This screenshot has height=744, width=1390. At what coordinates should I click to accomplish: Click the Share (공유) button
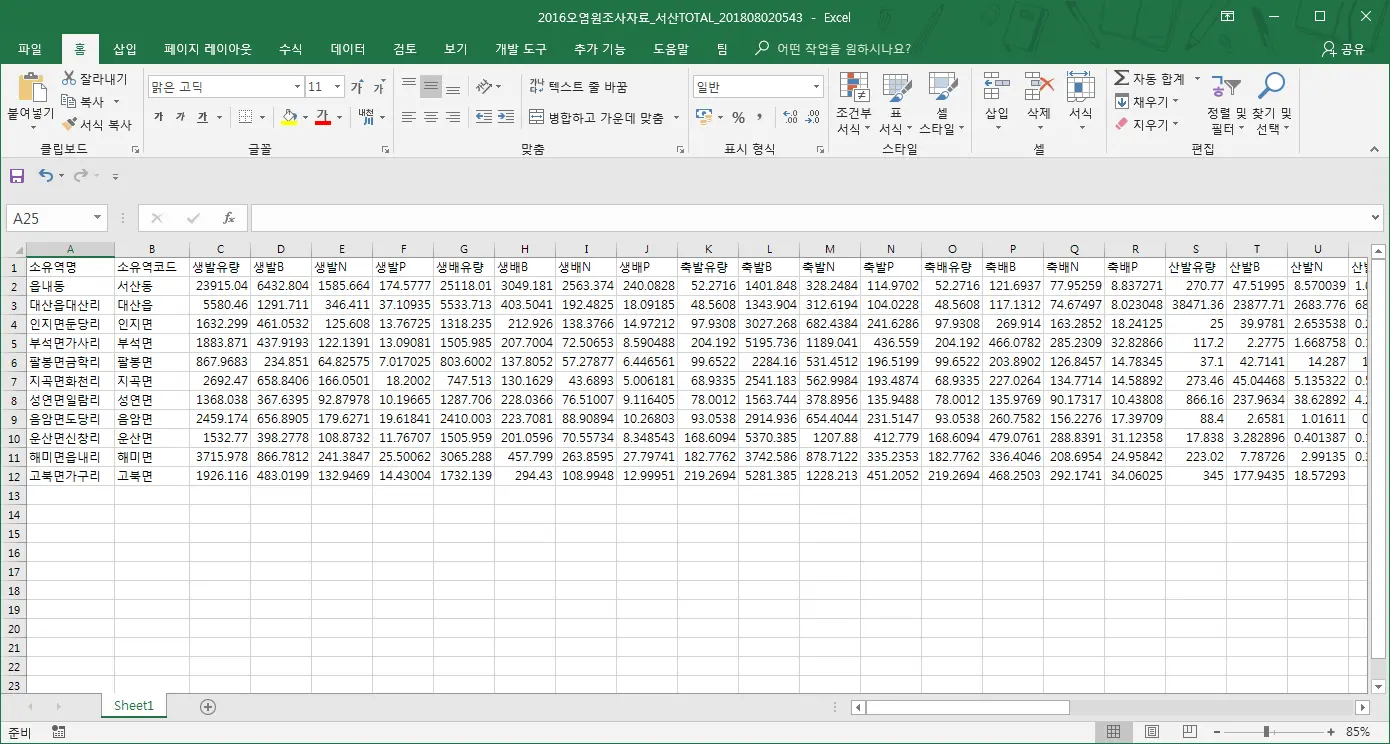tap(1344, 49)
